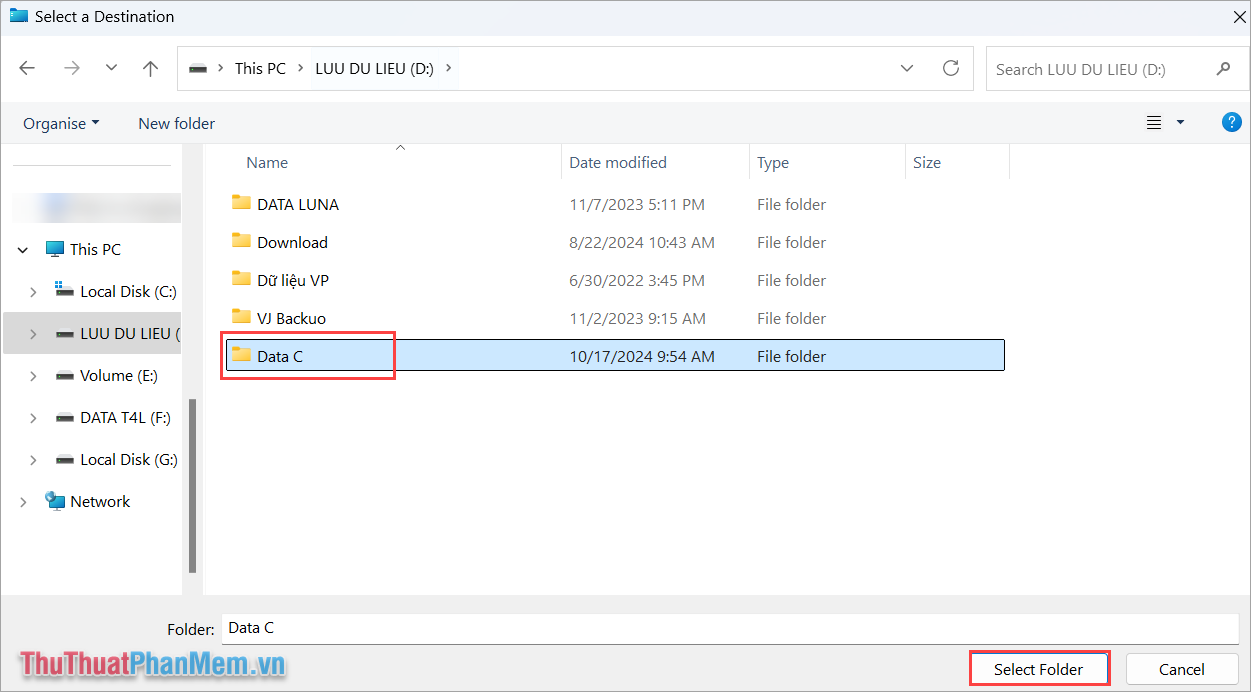The height and width of the screenshot is (692, 1251).
Task: Sort by Date modified column header
Action: click(618, 162)
